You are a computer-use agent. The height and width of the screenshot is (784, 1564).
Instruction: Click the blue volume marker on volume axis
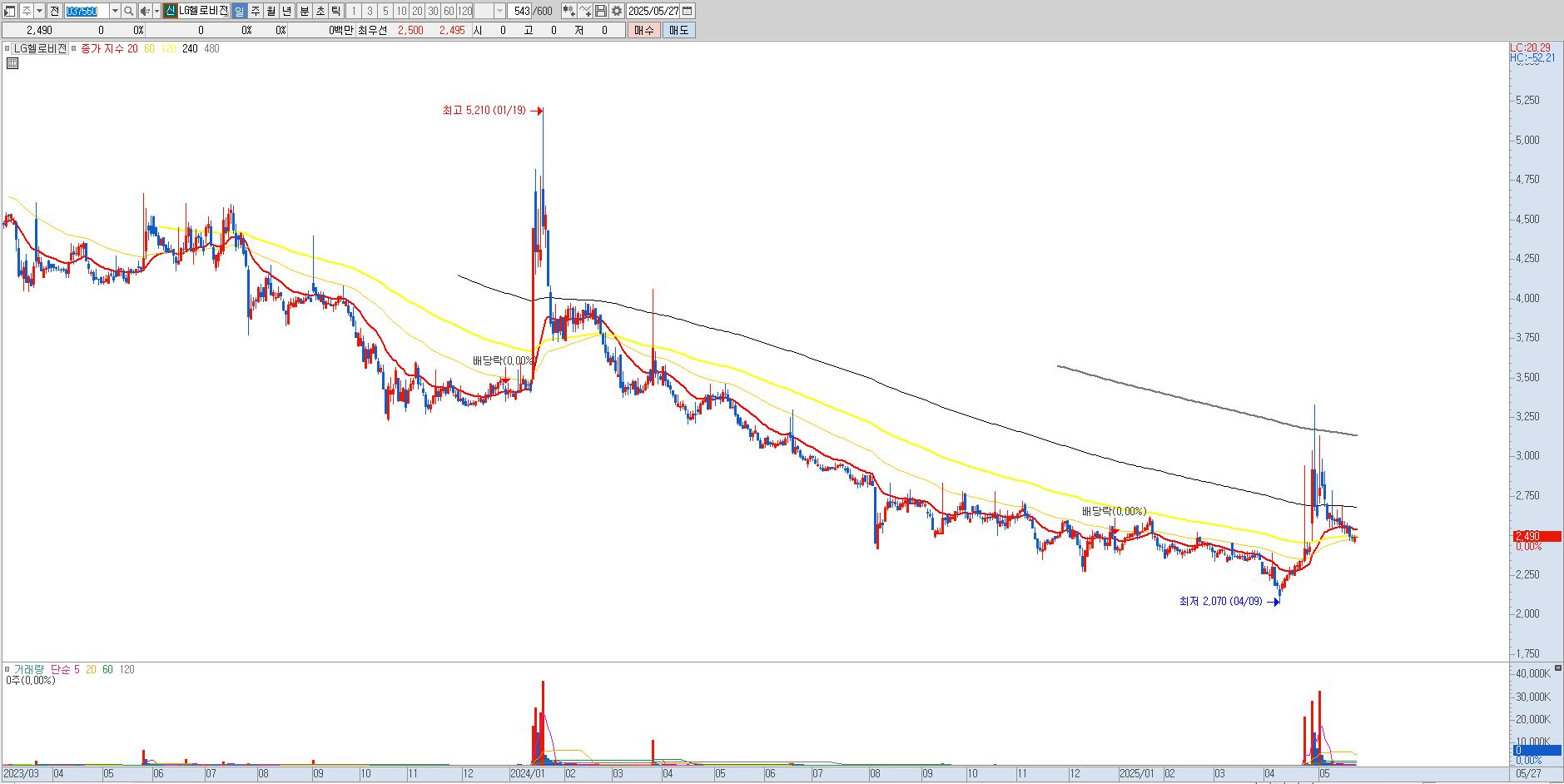click(1537, 750)
